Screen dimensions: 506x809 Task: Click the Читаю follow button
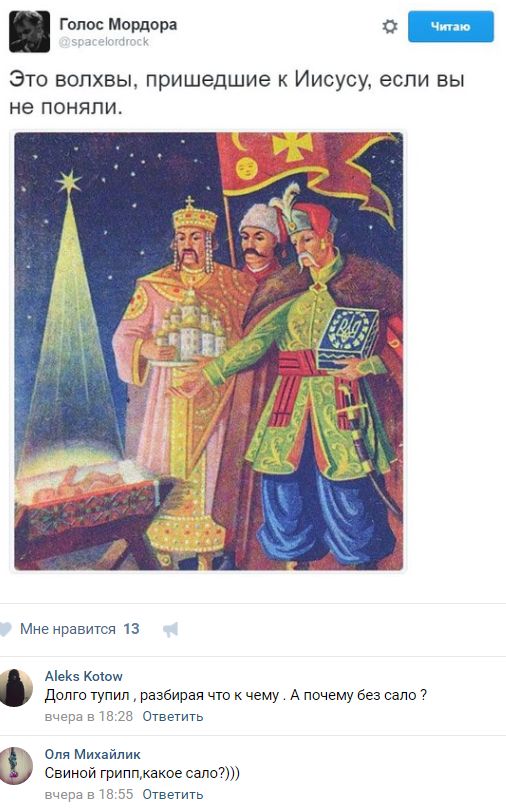click(x=450, y=26)
